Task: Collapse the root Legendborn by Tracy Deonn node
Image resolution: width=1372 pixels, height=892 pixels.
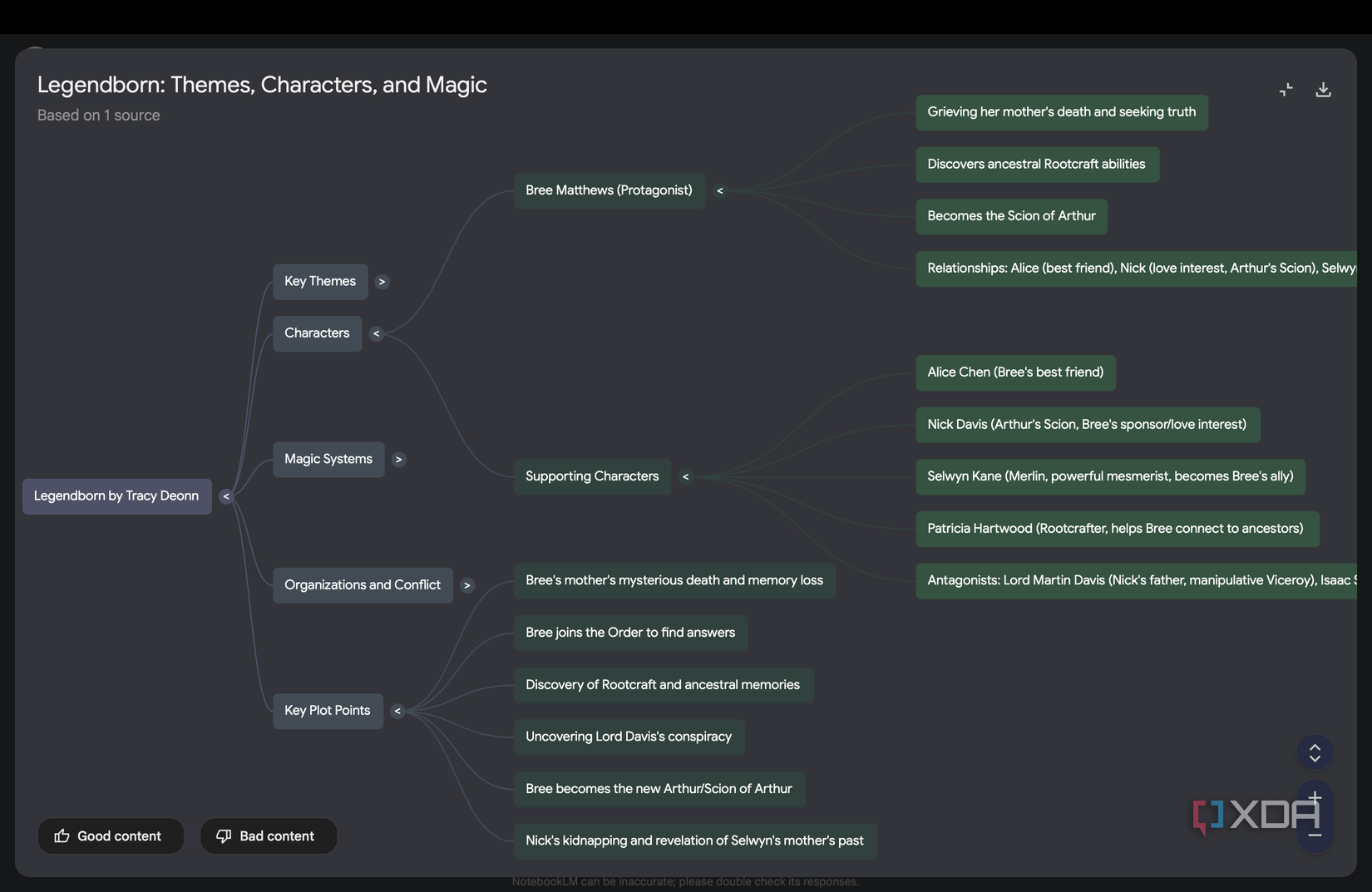Action: click(x=226, y=496)
